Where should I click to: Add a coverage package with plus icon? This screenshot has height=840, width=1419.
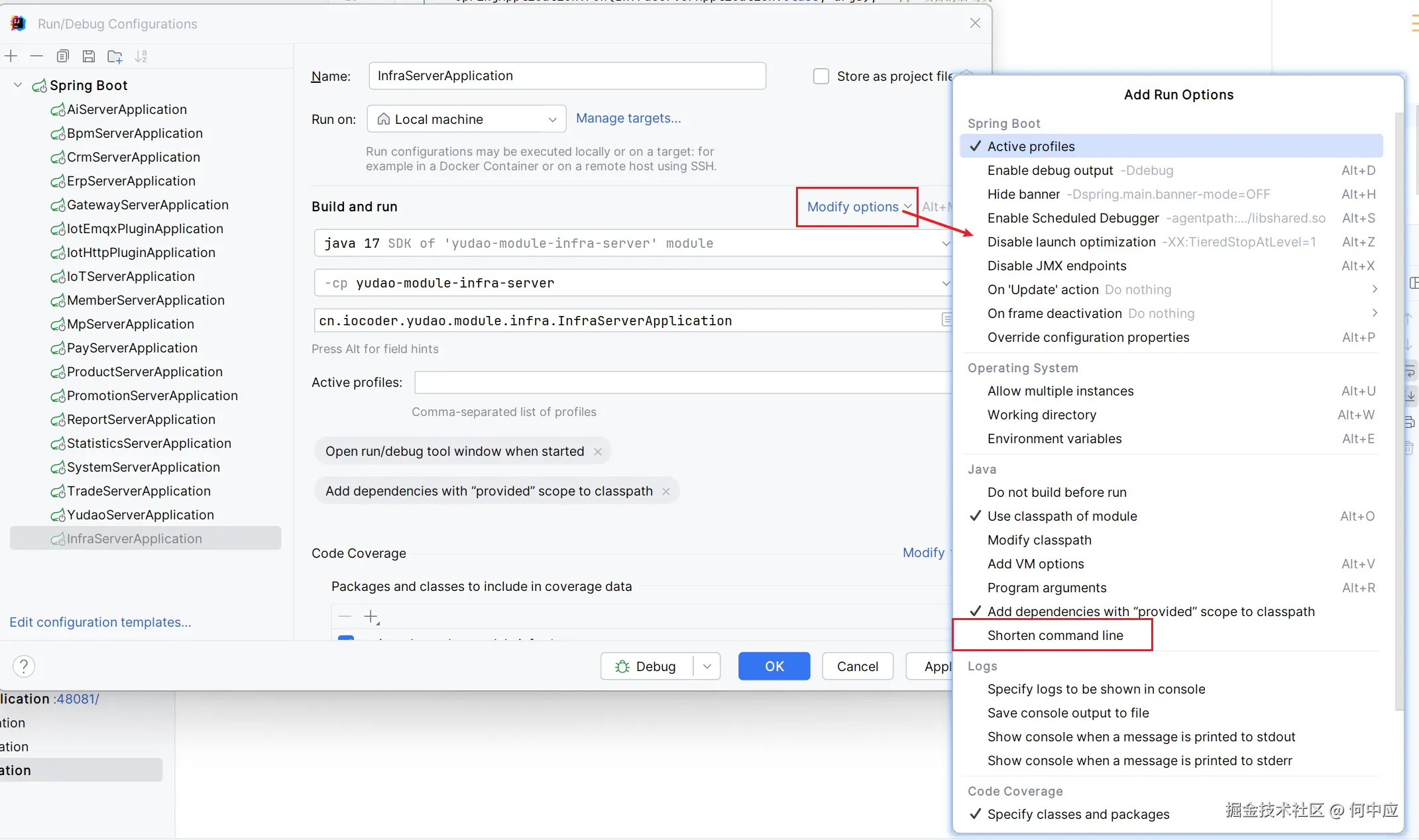(370, 616)
